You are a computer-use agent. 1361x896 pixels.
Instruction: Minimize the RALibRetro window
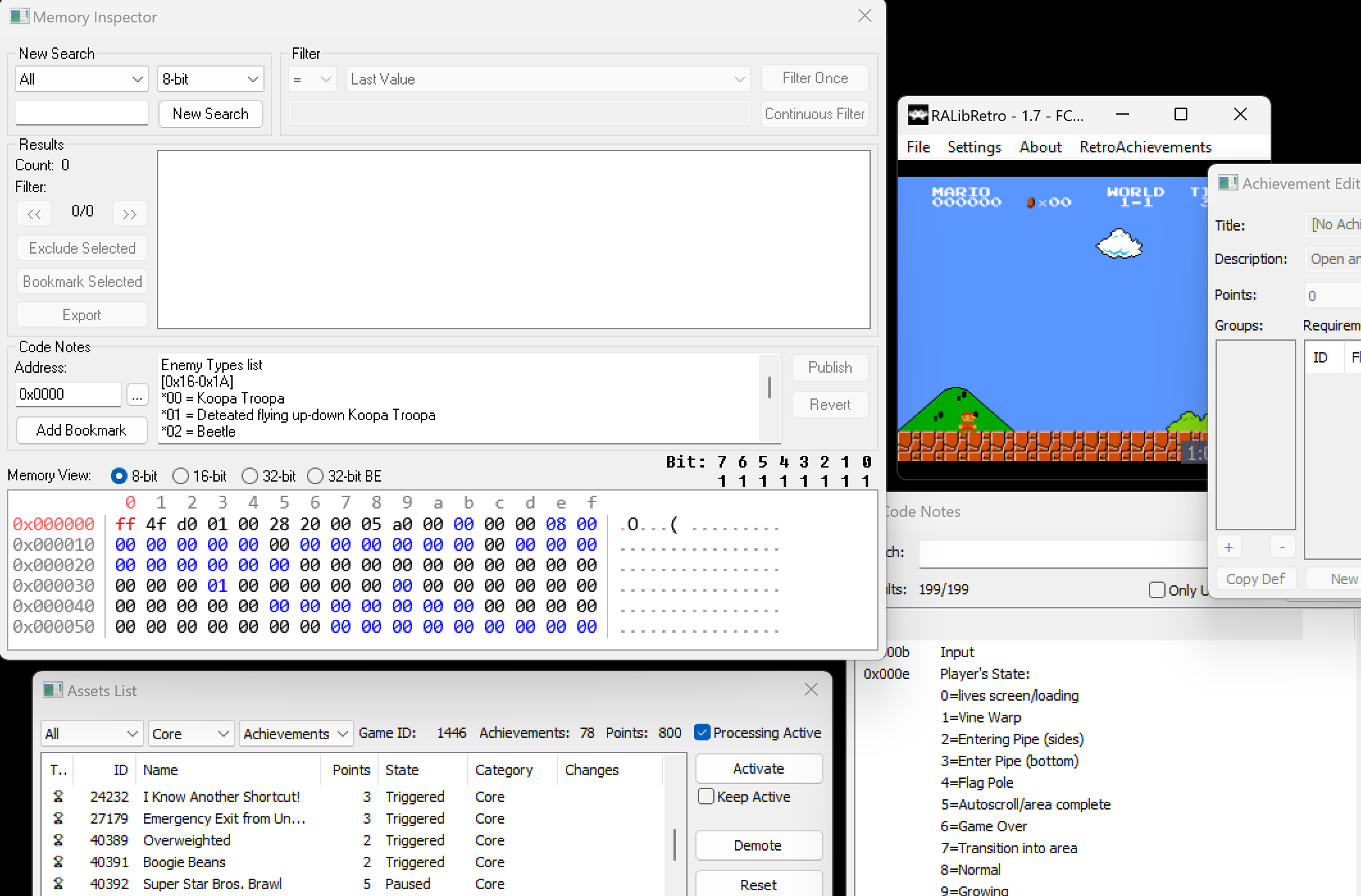(1123, 114)
